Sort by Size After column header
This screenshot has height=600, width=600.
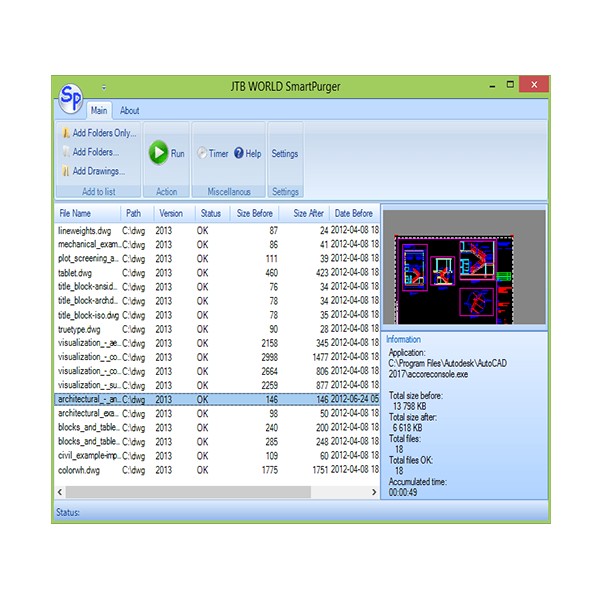304,213
